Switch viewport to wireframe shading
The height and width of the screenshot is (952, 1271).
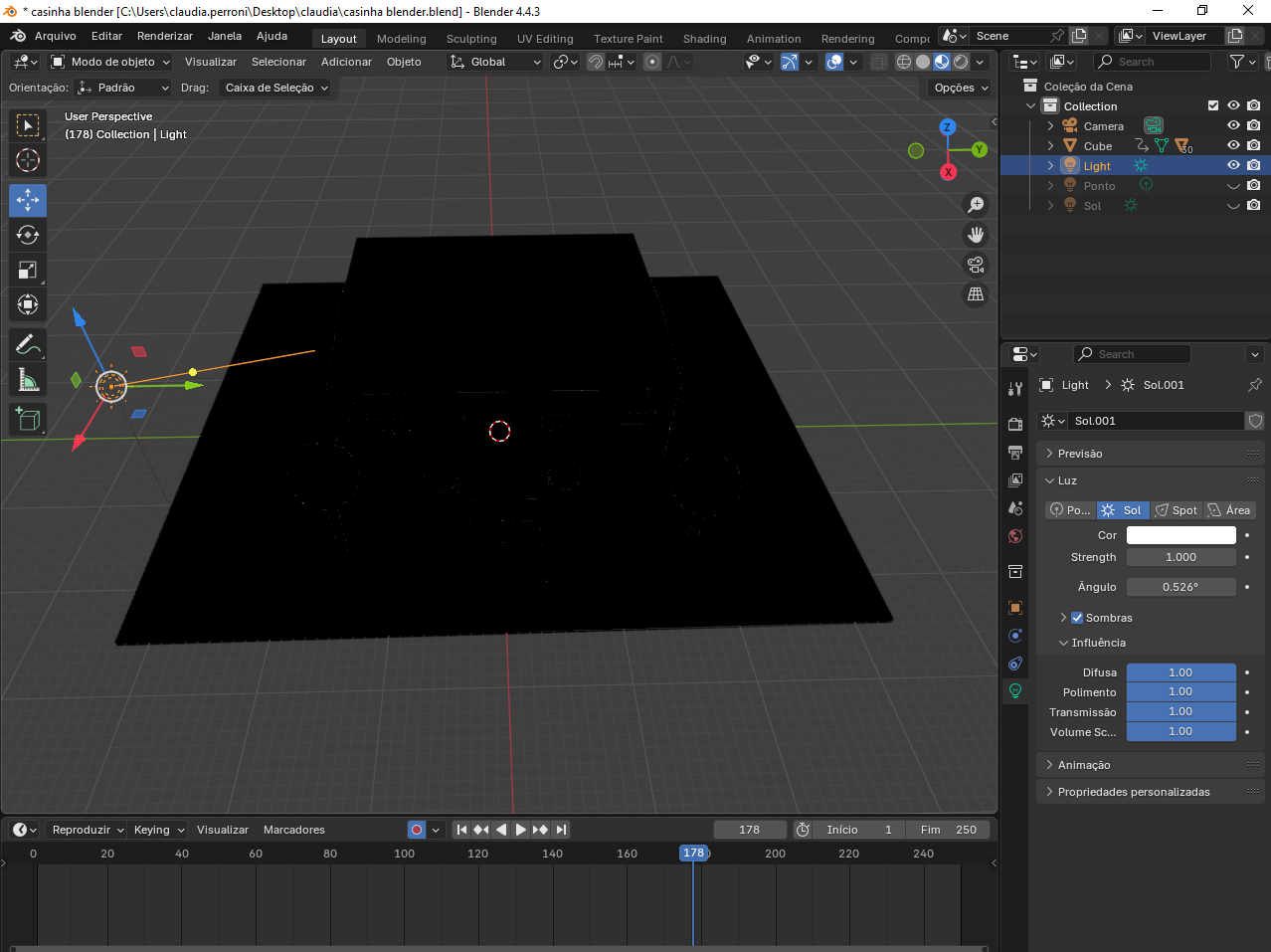click(x=904, y=62)
